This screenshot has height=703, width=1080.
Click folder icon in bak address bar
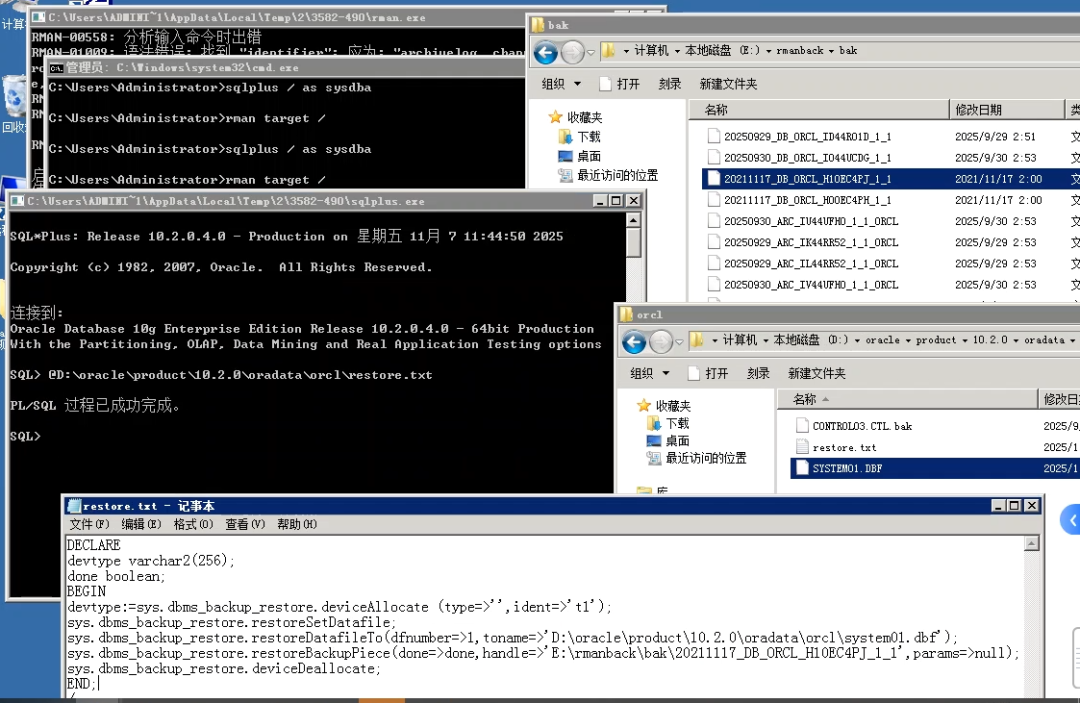(608, 50)
